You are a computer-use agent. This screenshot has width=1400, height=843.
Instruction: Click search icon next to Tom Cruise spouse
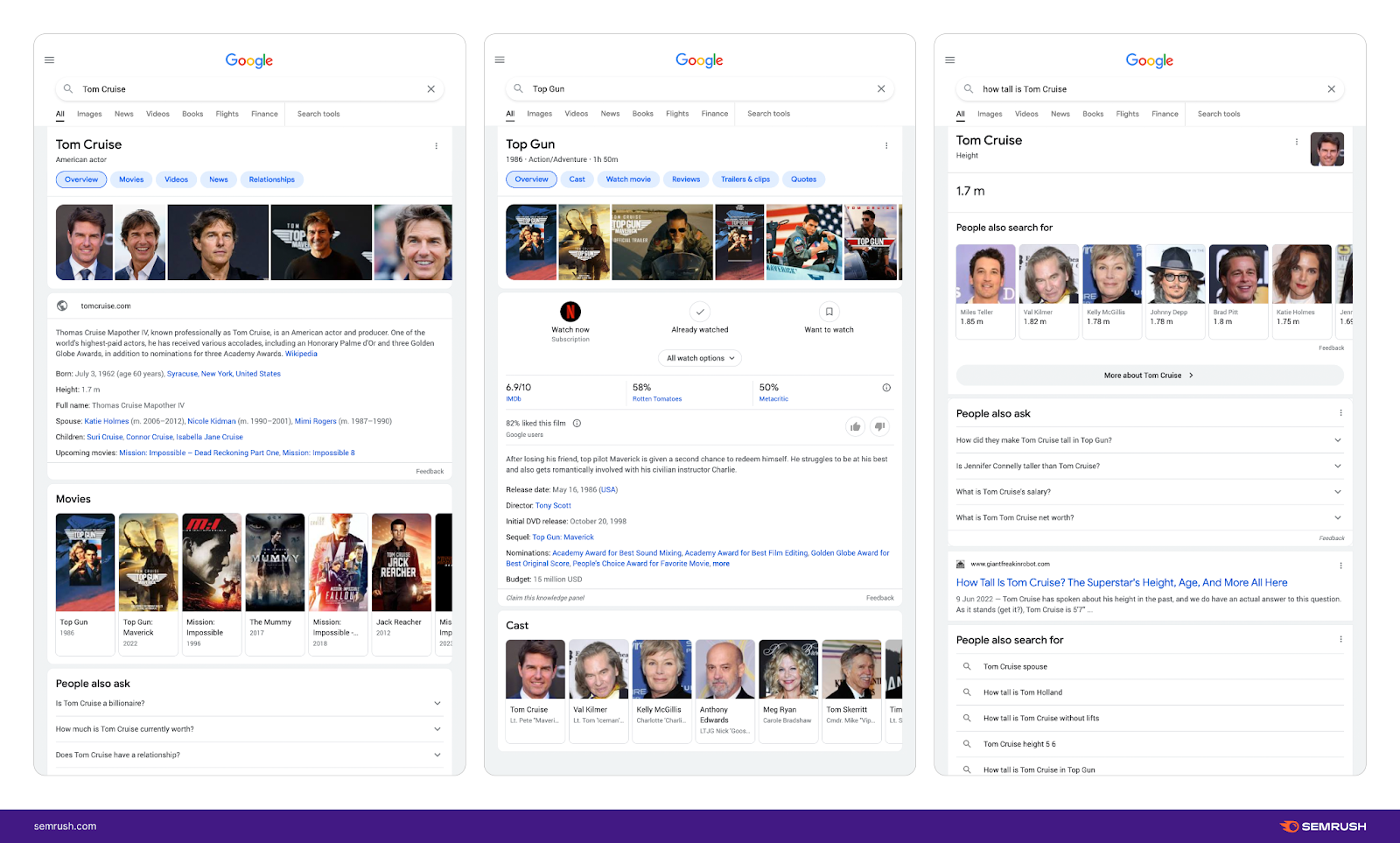(x=967, y=667)
